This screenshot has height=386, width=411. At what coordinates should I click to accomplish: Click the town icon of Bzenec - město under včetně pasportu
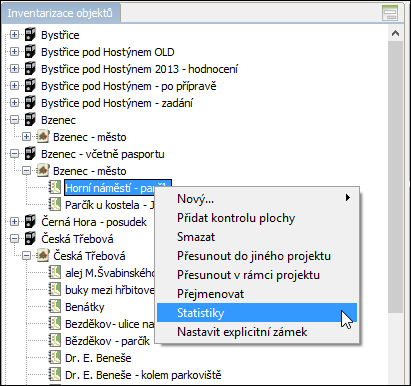point(42,170)
